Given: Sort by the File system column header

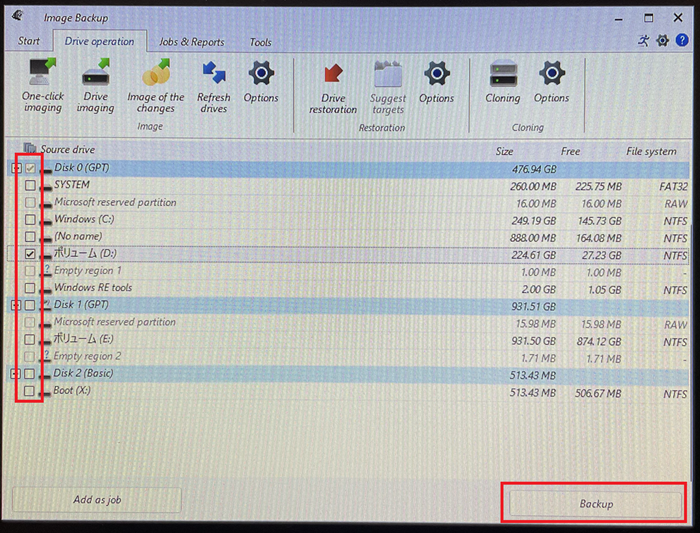Looking at the screenshot, I should click(651, 151).
